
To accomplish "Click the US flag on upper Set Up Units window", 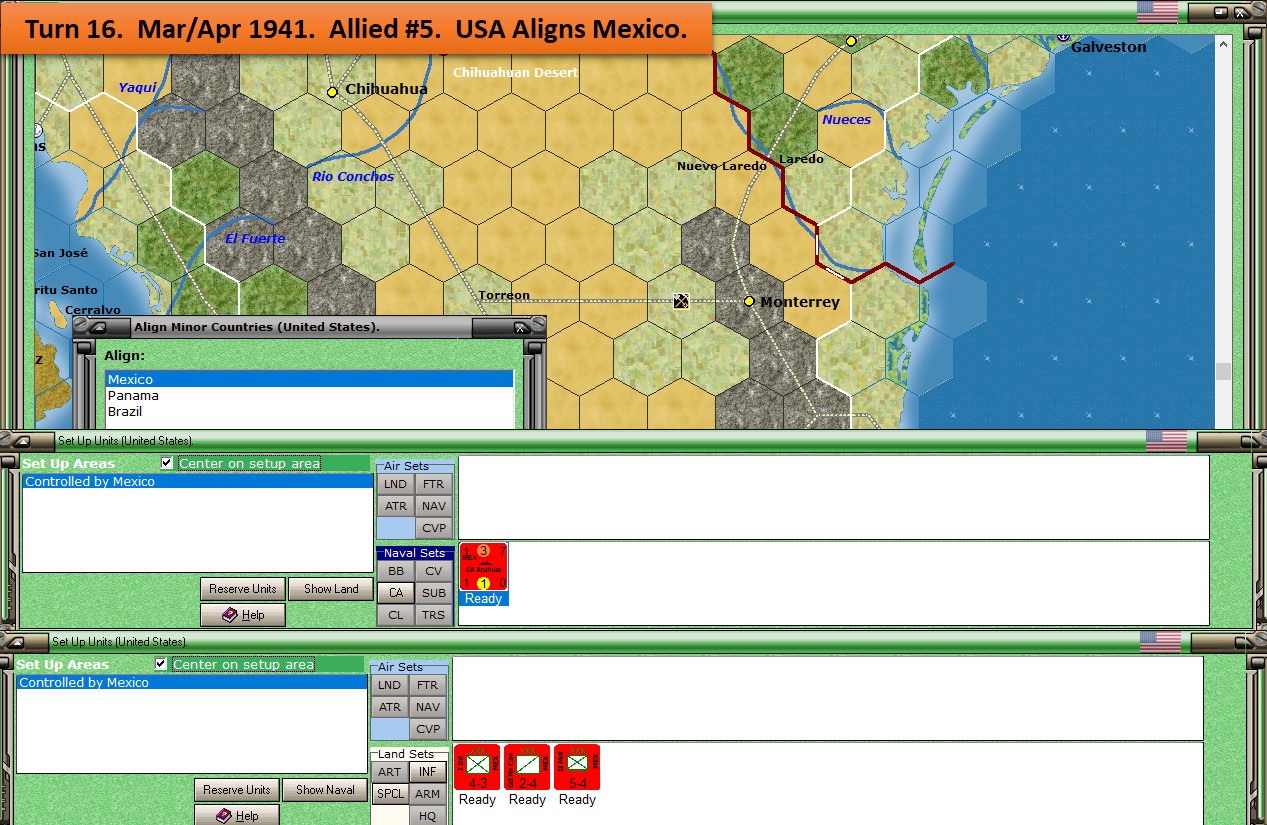I will pyautogui.click(x=1166, y=440).
